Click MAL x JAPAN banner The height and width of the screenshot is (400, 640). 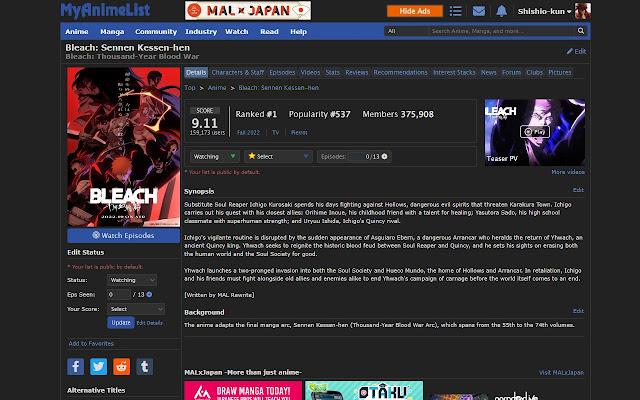point(248,11)
